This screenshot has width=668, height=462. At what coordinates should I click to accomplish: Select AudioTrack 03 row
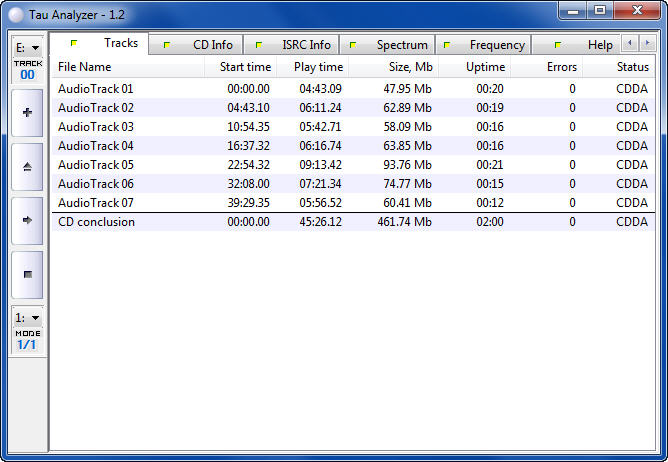click(96, 127)
